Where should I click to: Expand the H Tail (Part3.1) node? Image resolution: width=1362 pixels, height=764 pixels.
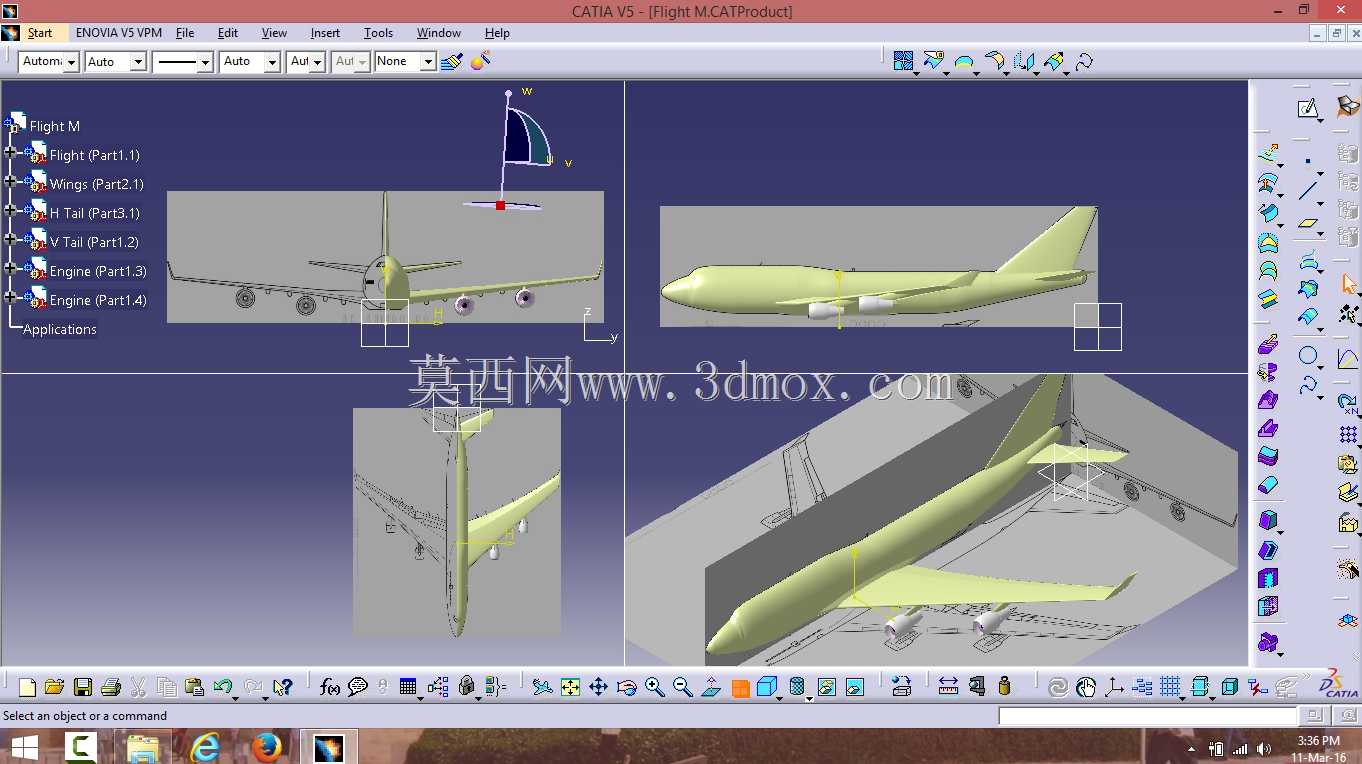10,211
